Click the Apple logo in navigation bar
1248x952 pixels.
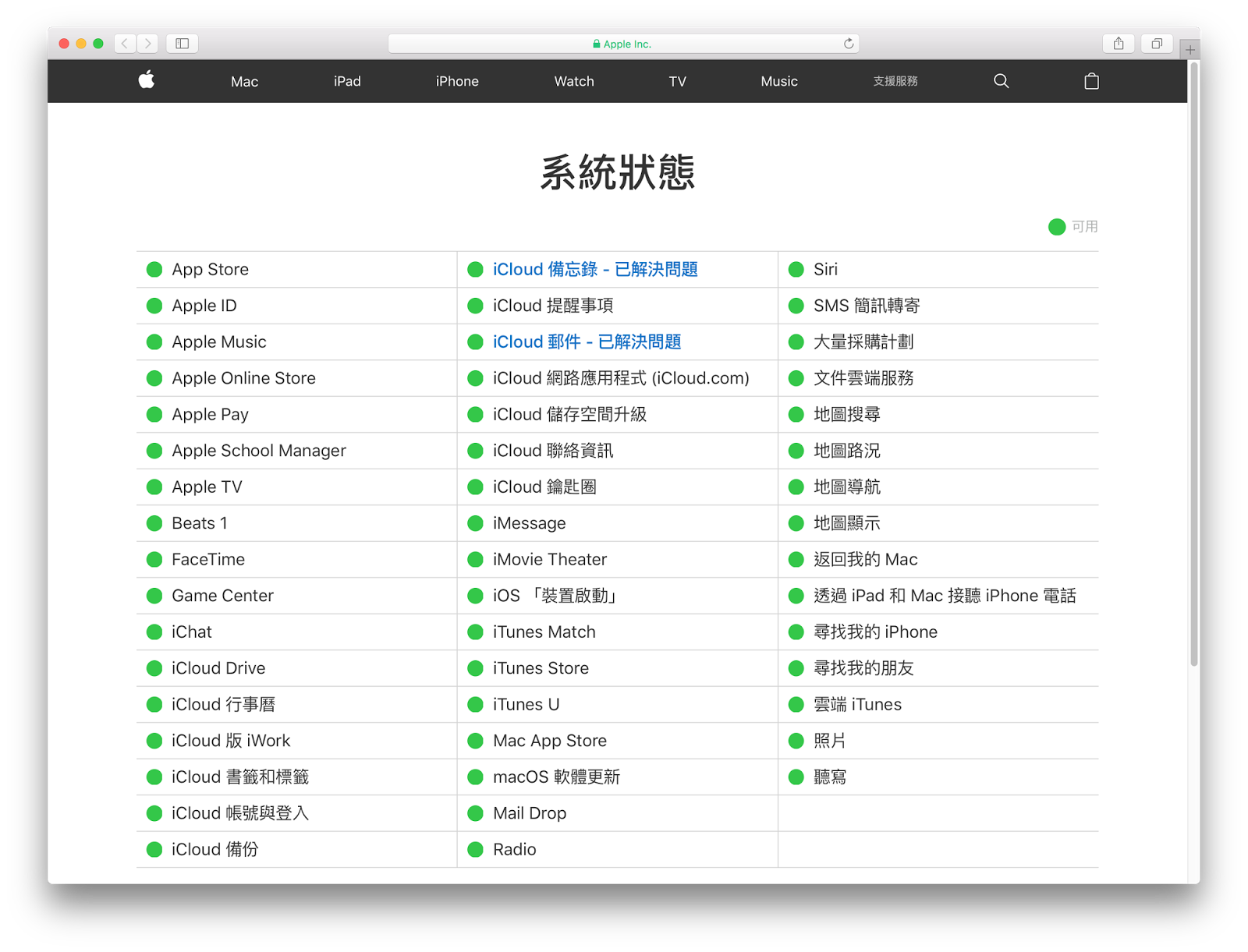147,80
